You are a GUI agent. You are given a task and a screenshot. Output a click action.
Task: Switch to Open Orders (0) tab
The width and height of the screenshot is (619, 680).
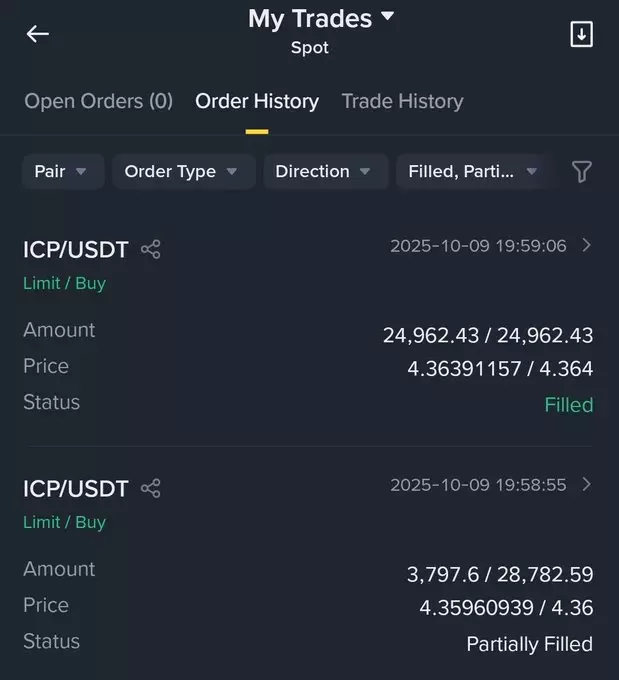point(98,101)
